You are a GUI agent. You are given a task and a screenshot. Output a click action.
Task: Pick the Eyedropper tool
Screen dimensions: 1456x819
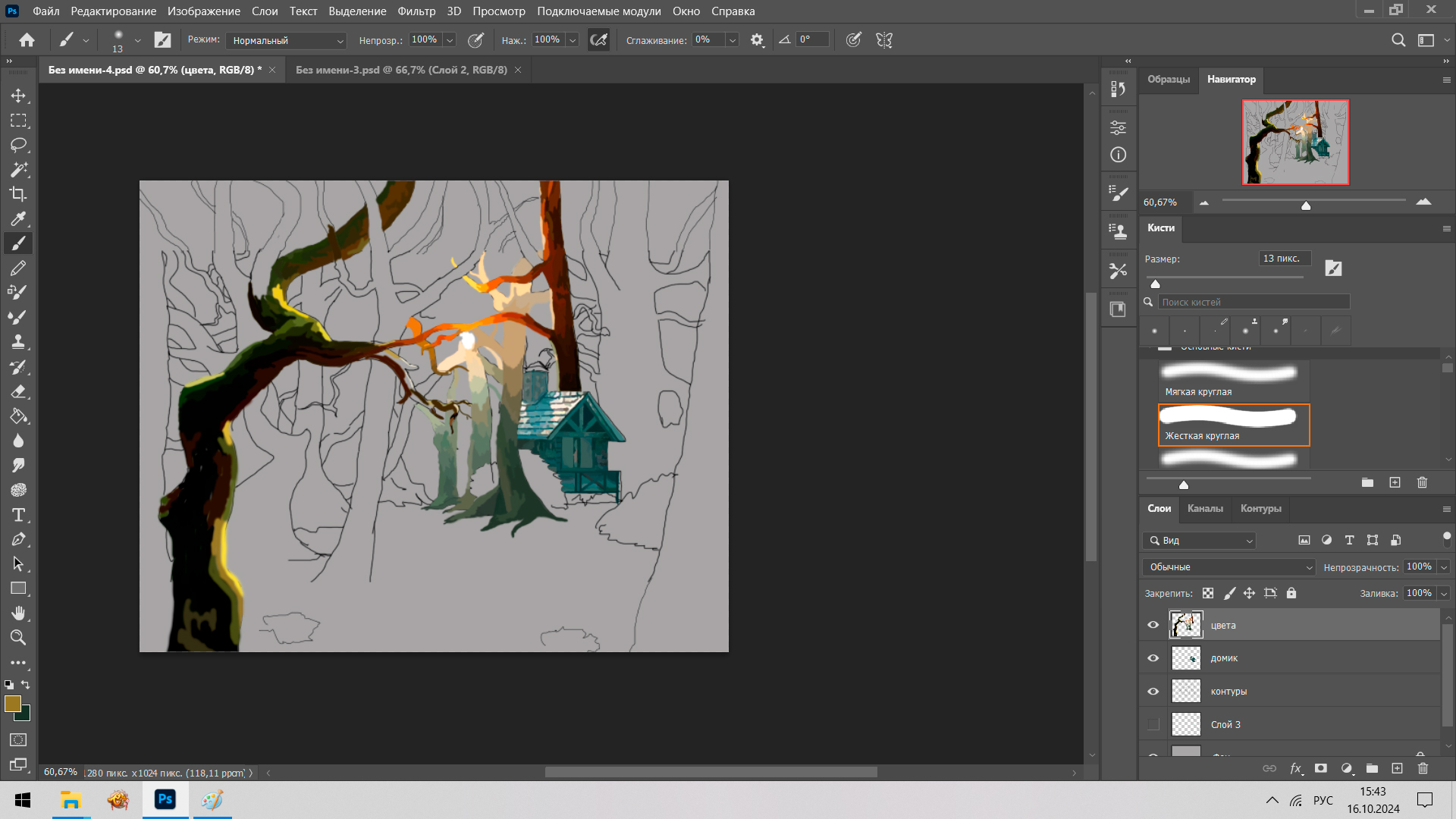pos(18,219)
